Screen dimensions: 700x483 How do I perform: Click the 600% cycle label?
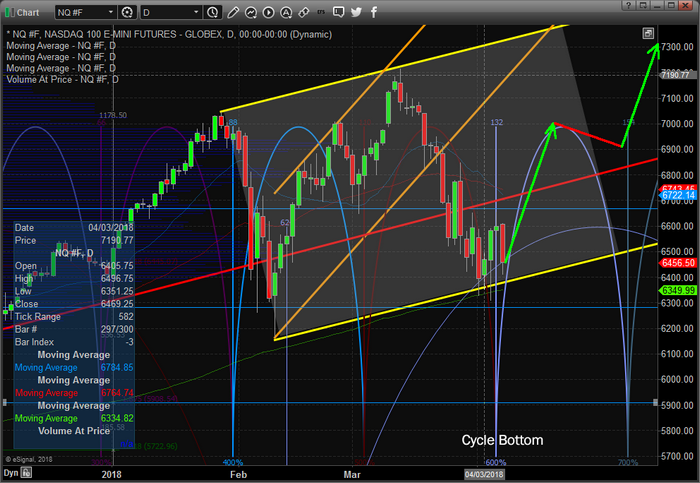(x=496, y=462)
